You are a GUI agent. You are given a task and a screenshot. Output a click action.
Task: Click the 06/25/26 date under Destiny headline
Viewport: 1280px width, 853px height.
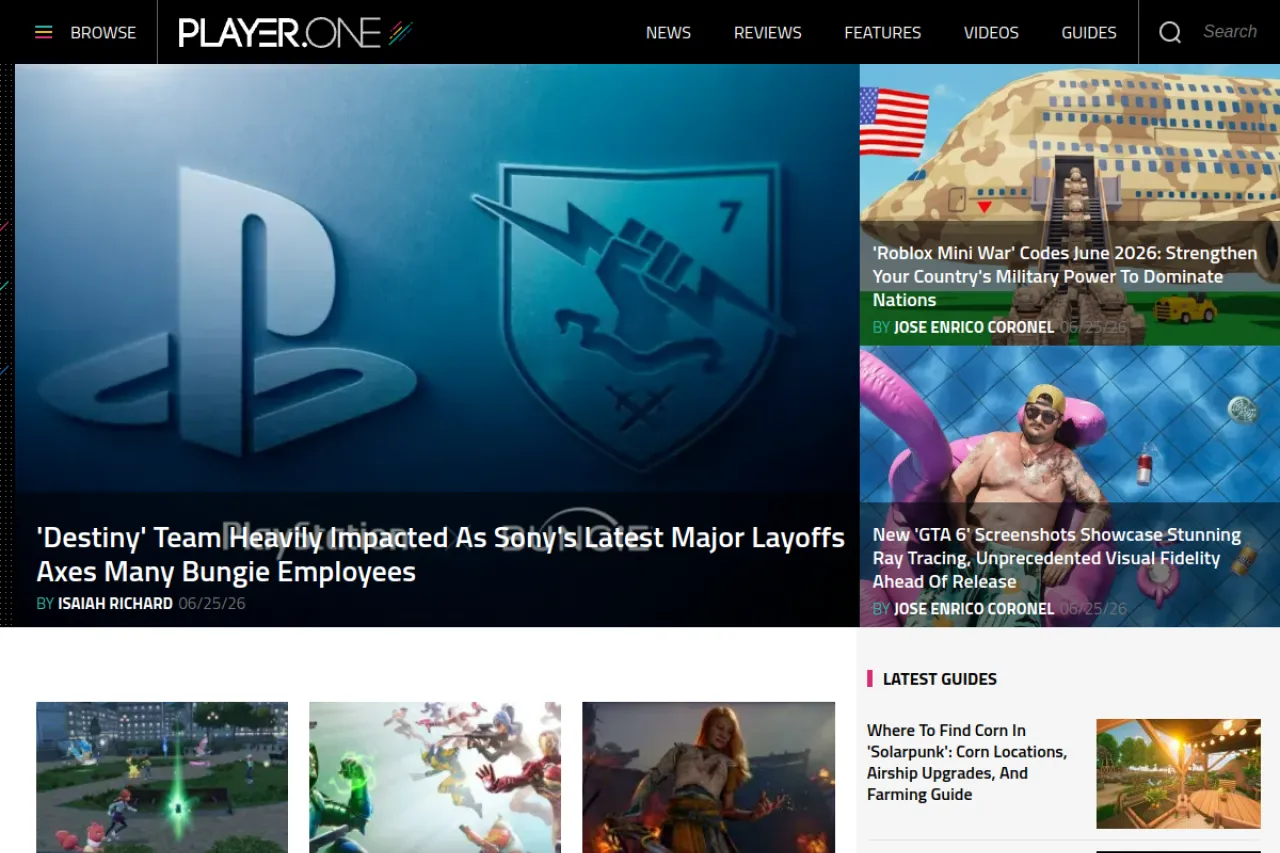[x=212, y=603]
